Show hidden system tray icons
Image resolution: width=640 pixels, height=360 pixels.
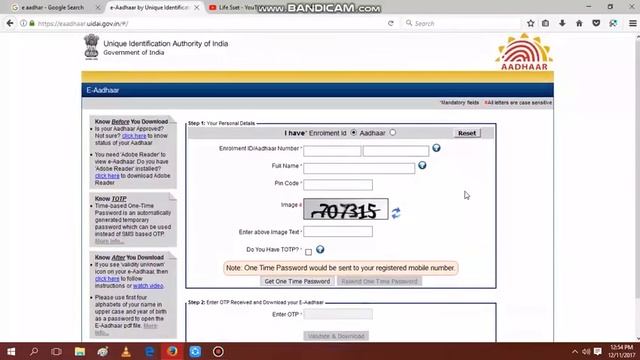click(x=575, y=351)
